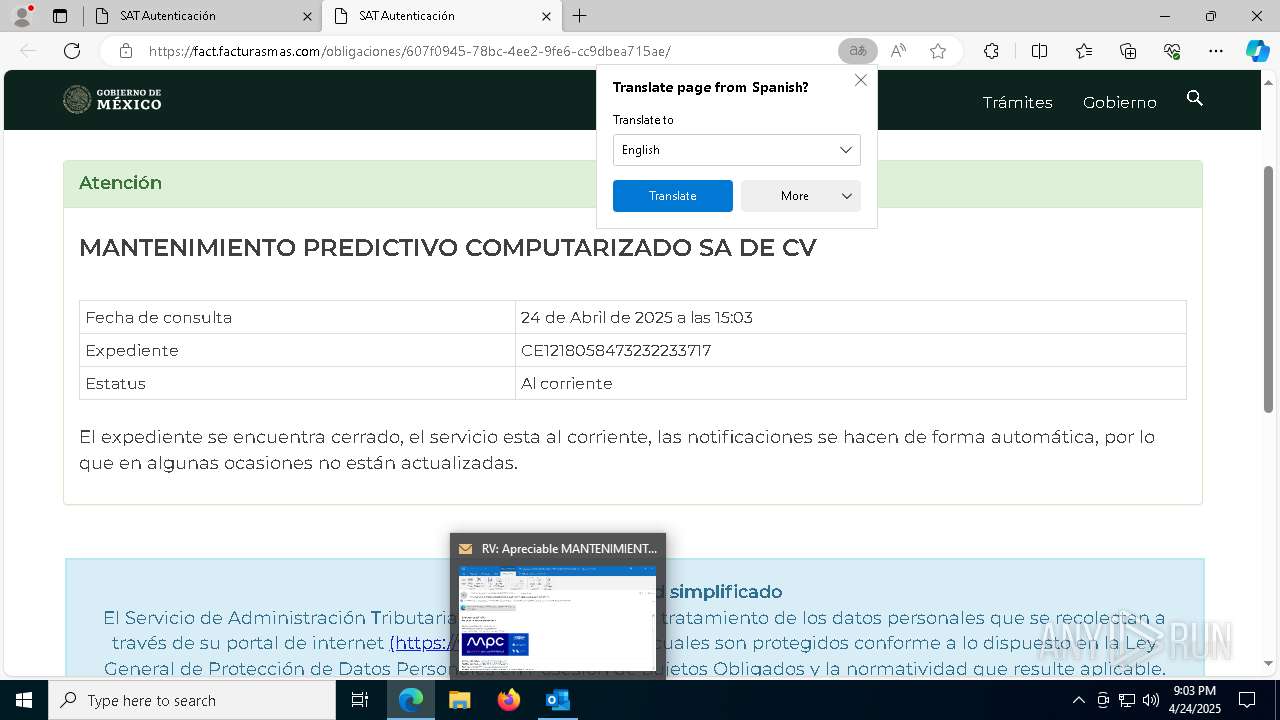The image size is (1280, 720).
Task: Click the Fecha de consulta cell
Action: click(297, 317)
